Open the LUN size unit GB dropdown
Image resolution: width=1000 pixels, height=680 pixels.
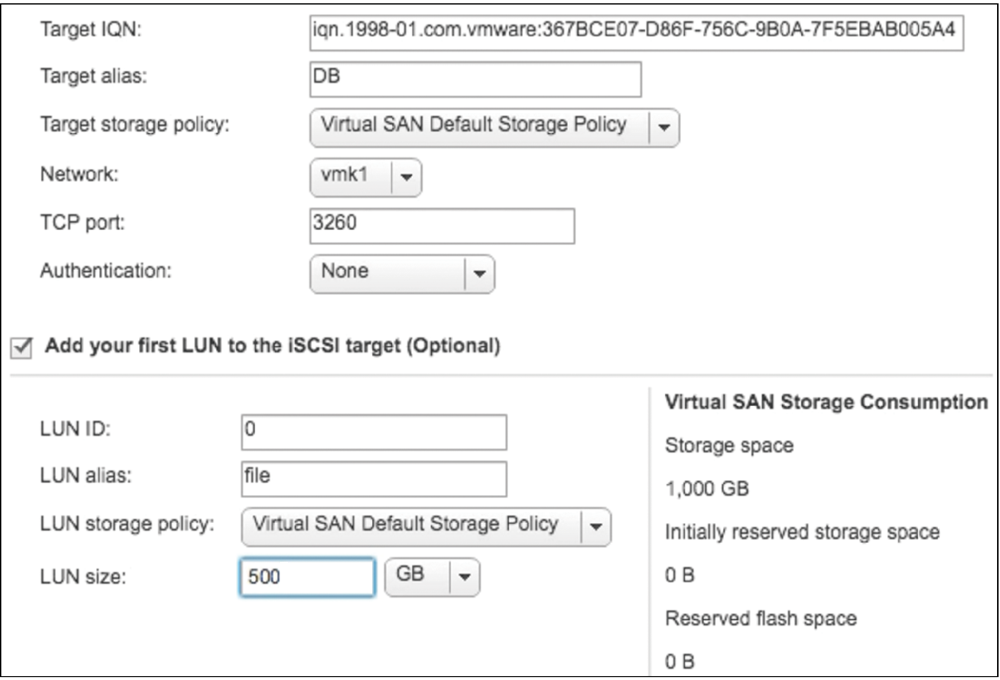432,577
